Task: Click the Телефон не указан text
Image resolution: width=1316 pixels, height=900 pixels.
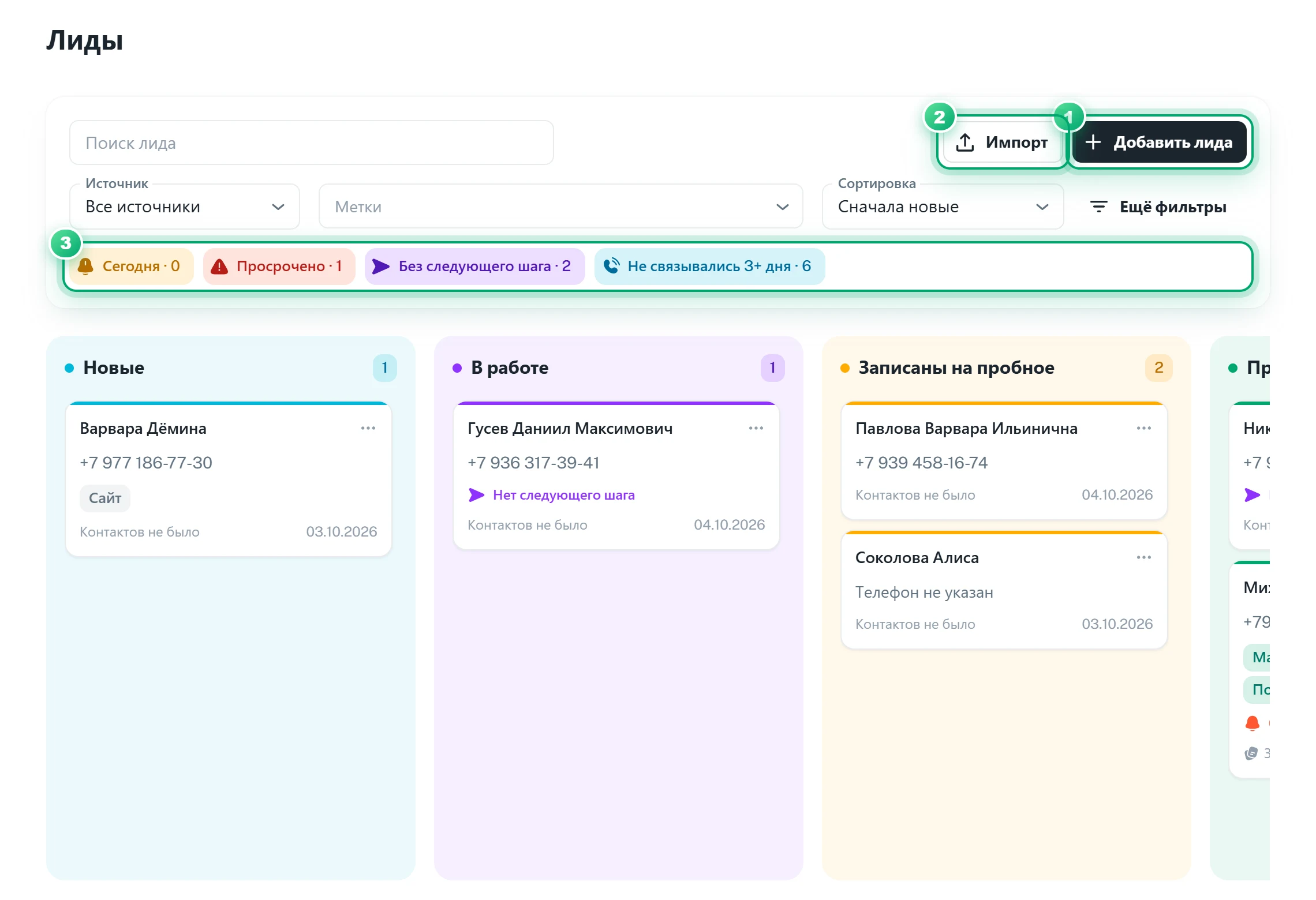Action: point(924,592)
